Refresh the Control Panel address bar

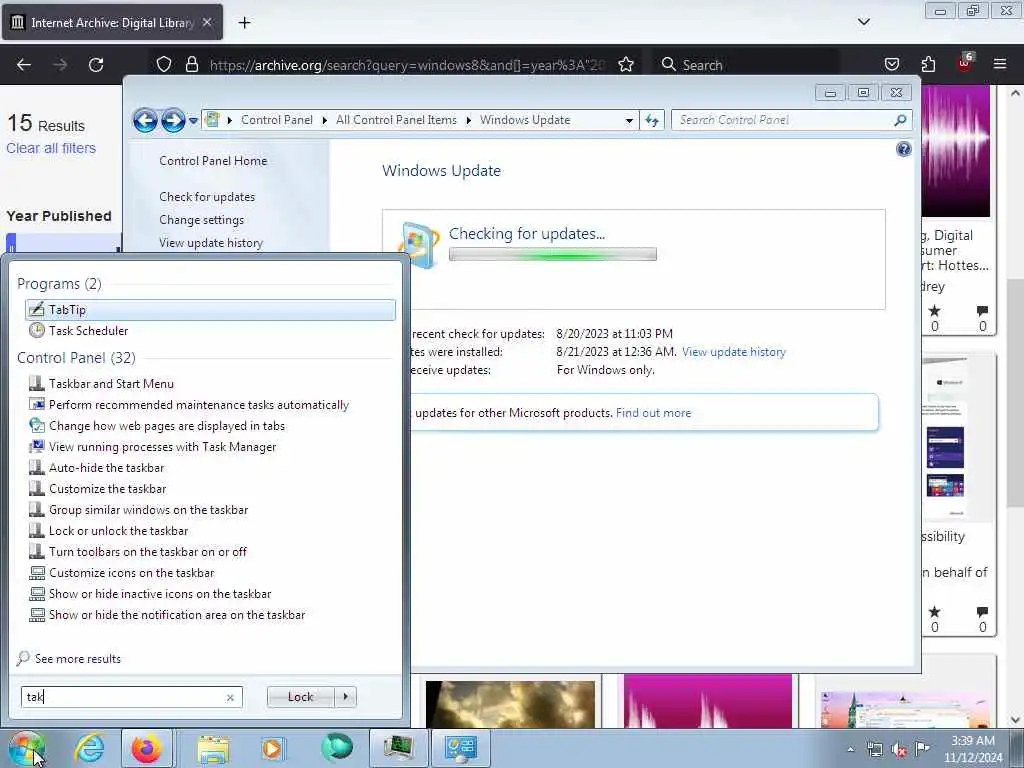pos(652,121)
